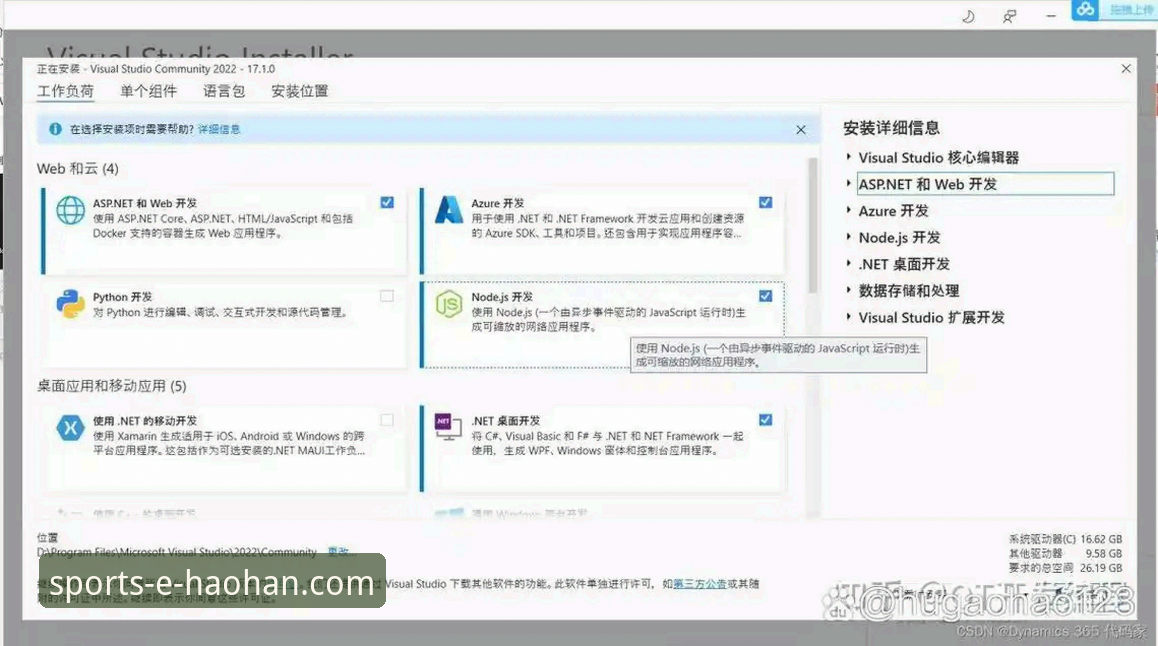Screen dimensions: 1158x646
Task: Click the Xamarin .NET mobile icon
Action: (x=71, y=427)
